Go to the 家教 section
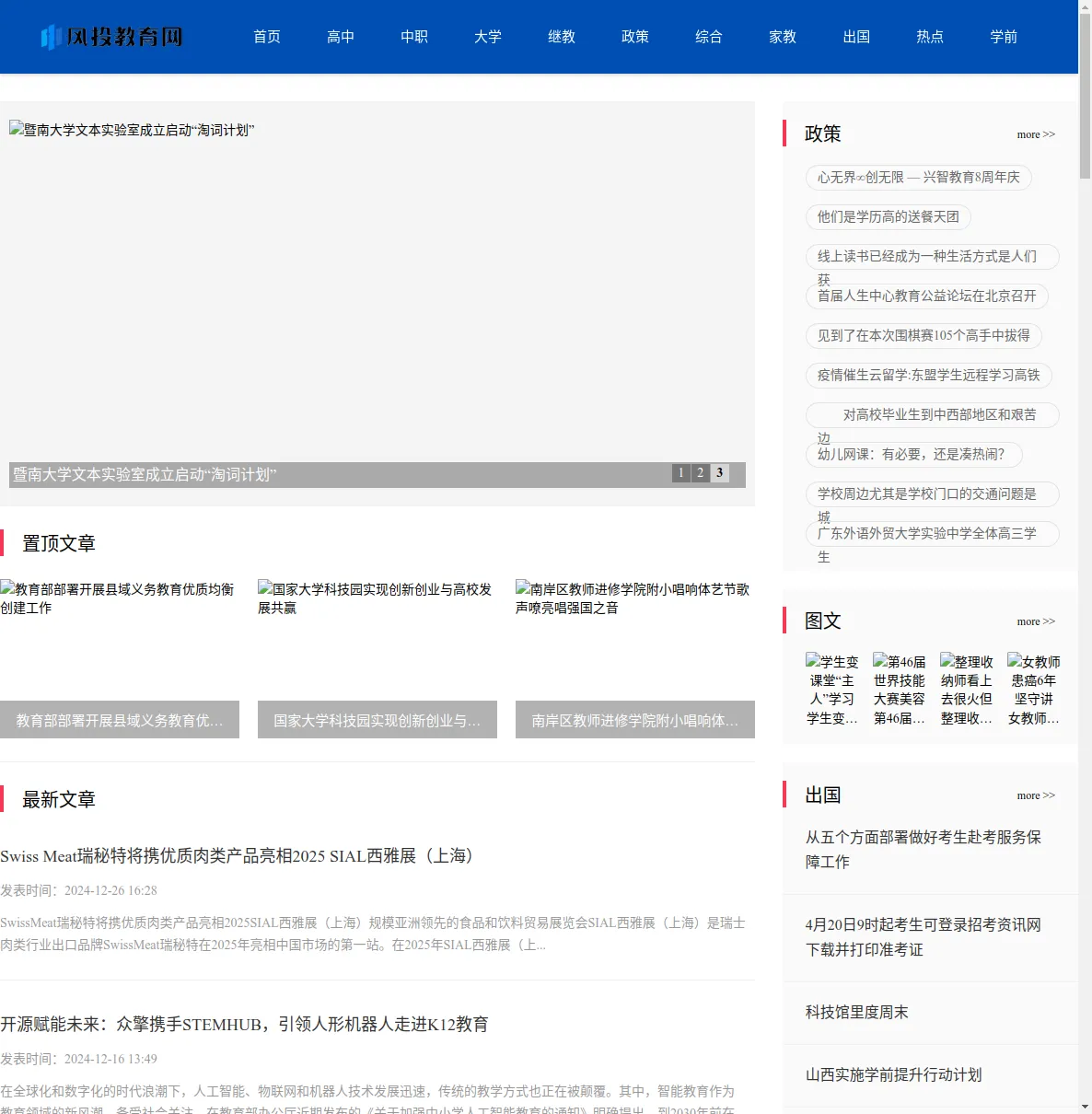 [783, 37]
